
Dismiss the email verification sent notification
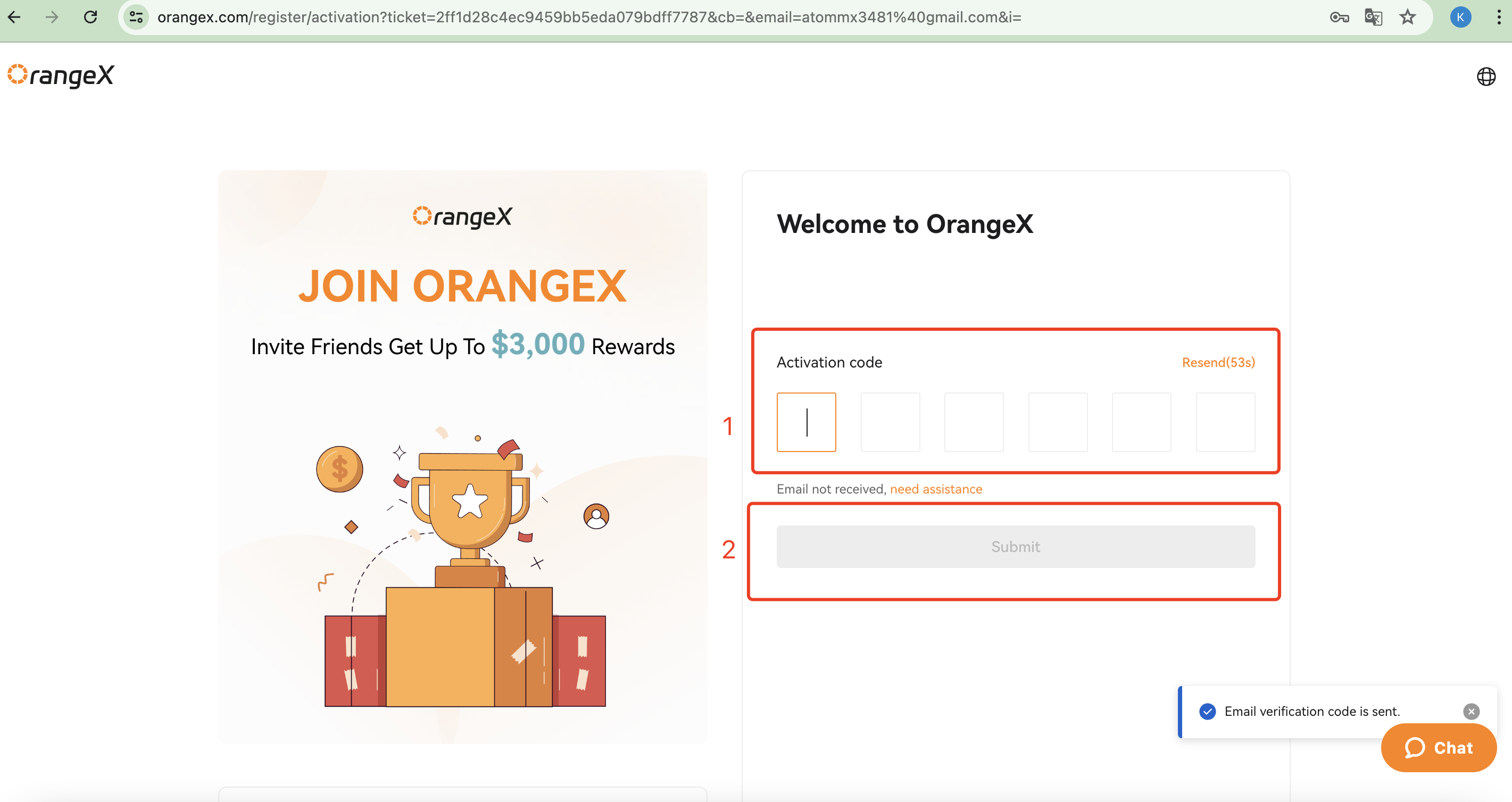tap(1471, 711)
